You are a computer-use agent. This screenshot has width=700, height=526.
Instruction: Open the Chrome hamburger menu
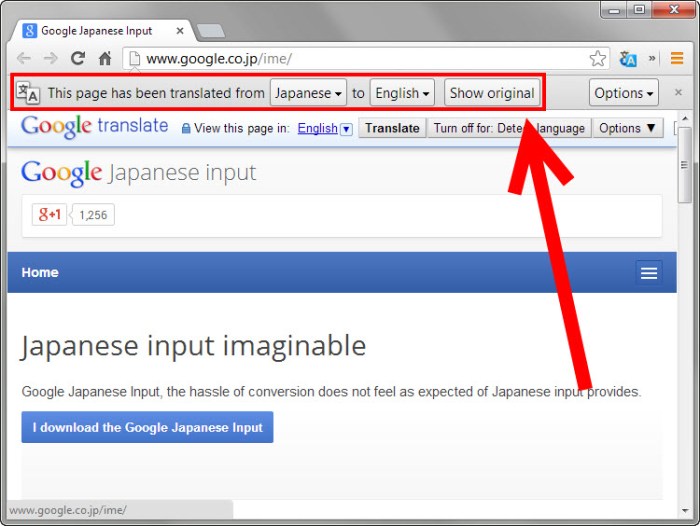pyautogui.click(x=677, y=59)
